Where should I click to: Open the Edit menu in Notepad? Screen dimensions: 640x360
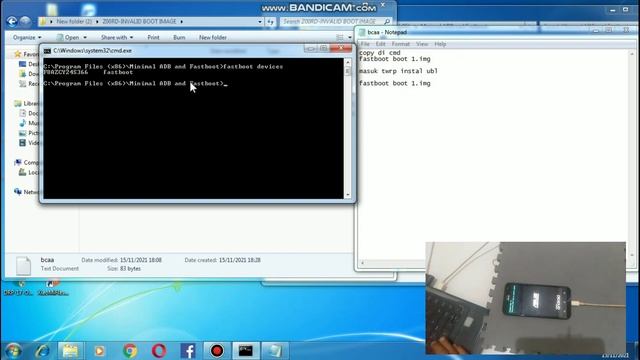pyautogui.click(x=380, y=44)
